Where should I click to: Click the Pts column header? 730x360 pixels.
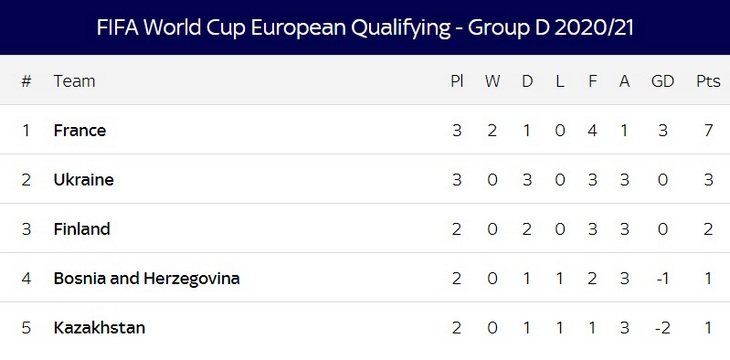708,81
